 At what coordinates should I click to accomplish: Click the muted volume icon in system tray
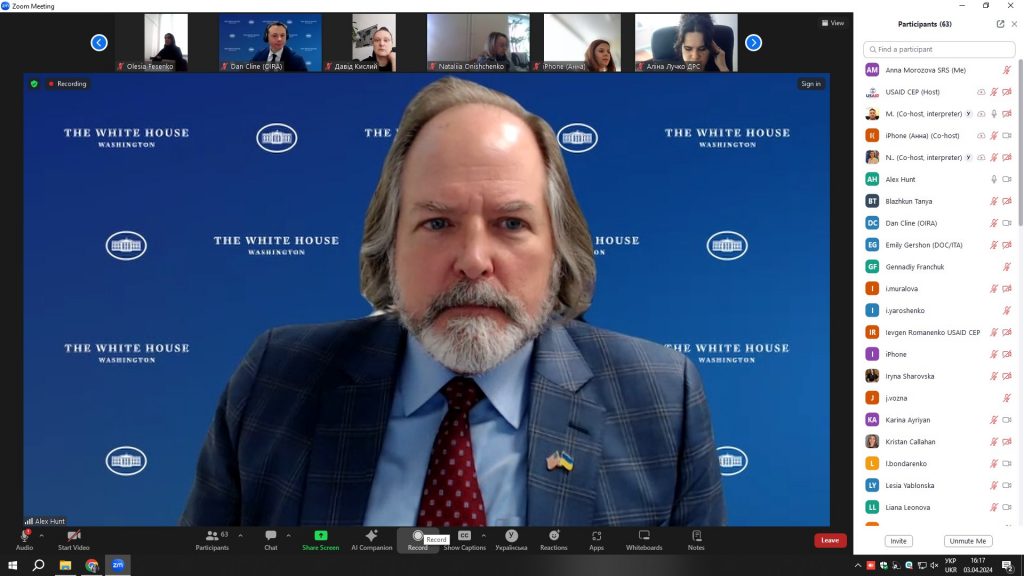click(x=934, y=566)
